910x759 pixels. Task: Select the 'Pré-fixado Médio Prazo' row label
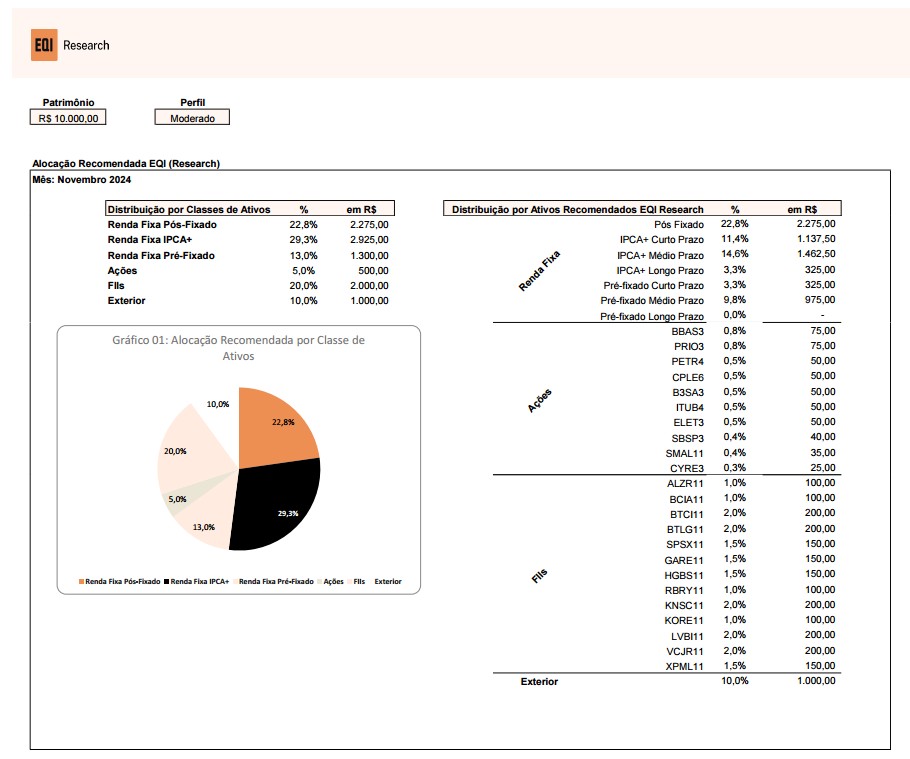(x=652, y=301)
